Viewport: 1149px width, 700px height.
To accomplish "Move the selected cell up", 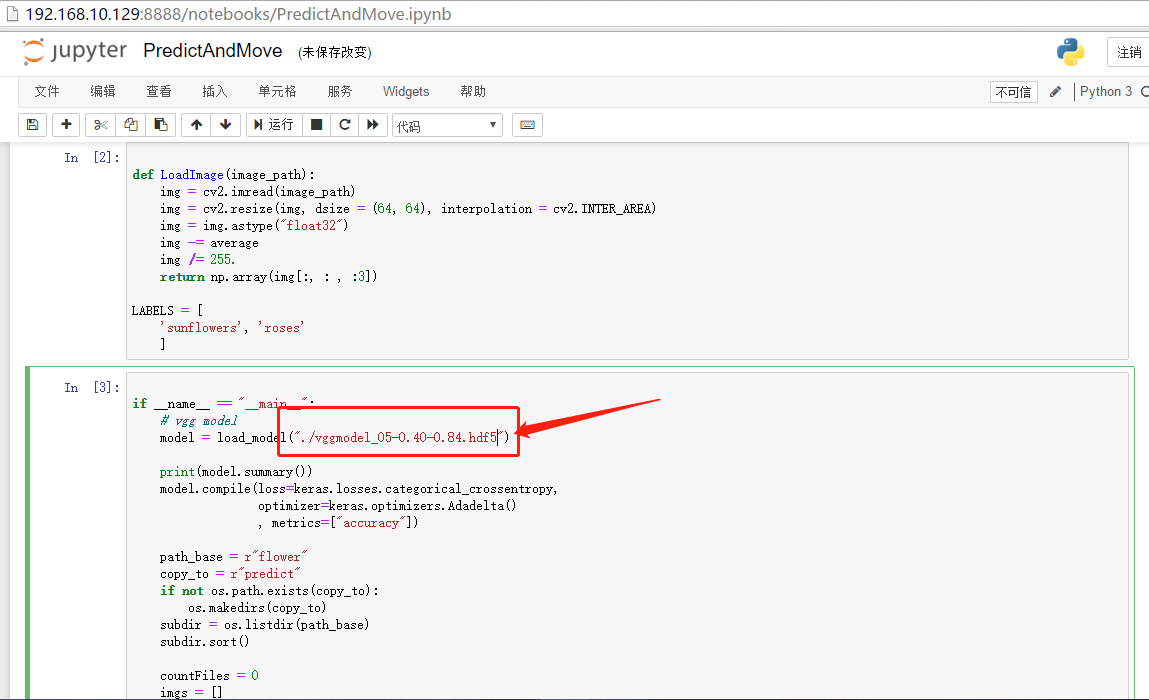I will tap(196, 125).
